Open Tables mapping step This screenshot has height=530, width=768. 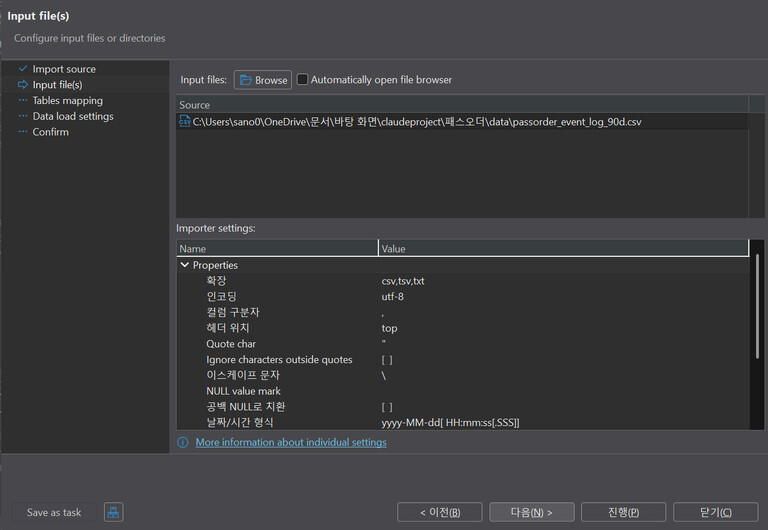pos(68,100)
